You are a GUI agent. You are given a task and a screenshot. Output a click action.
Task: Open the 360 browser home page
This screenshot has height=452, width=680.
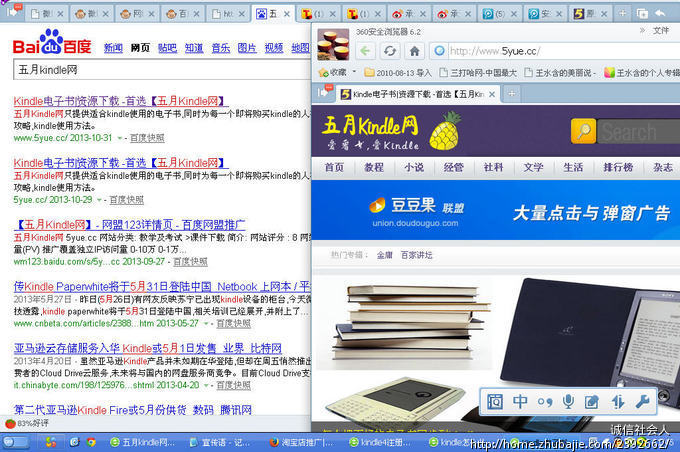pos(415,51)
